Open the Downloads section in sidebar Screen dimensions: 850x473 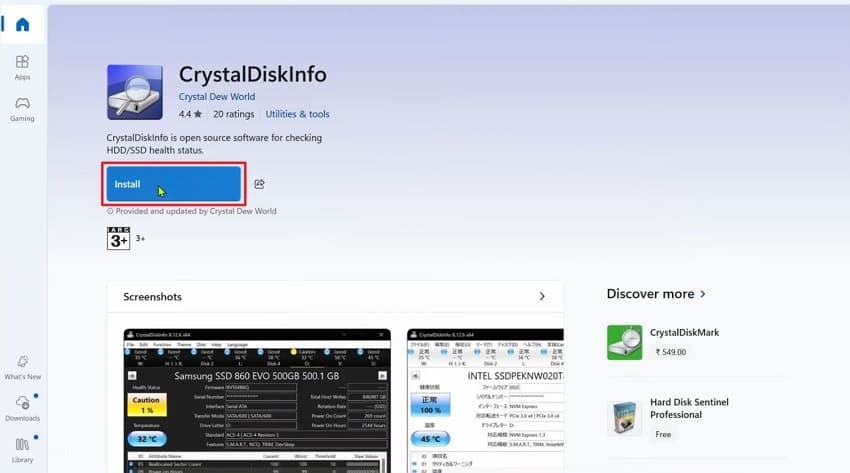(22, 409)
